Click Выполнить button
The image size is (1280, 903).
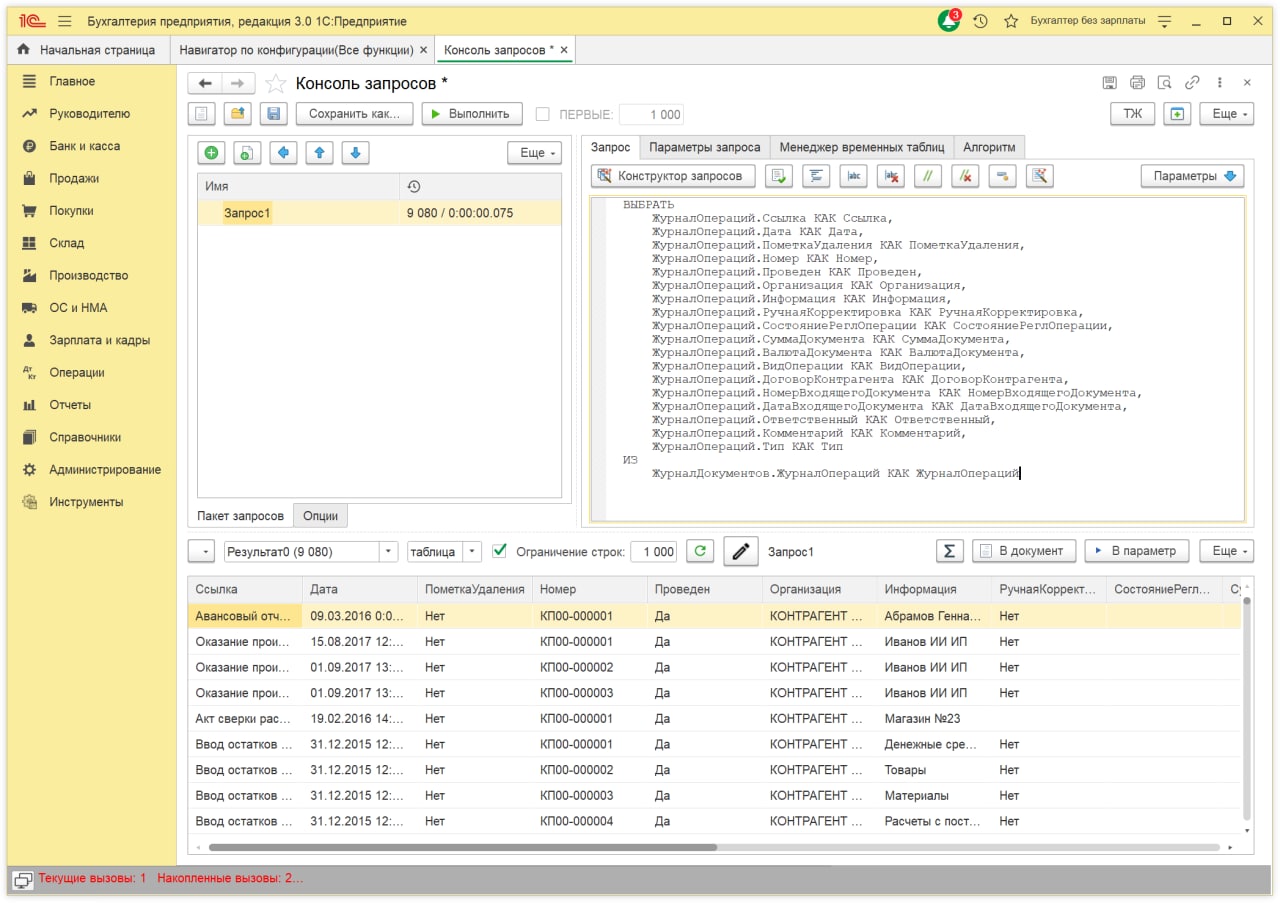click(x=472, y=114)
